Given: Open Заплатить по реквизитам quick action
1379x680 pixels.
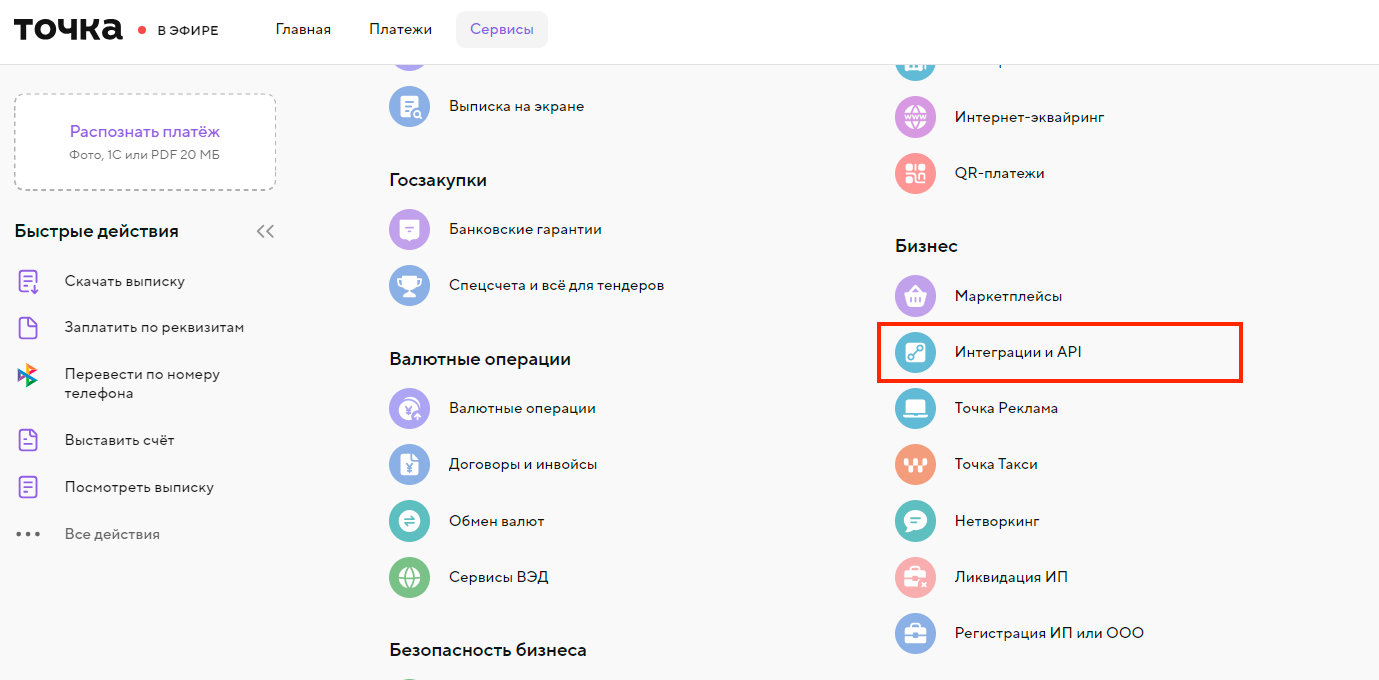Looking at the screenshot, I should (154, 327).
